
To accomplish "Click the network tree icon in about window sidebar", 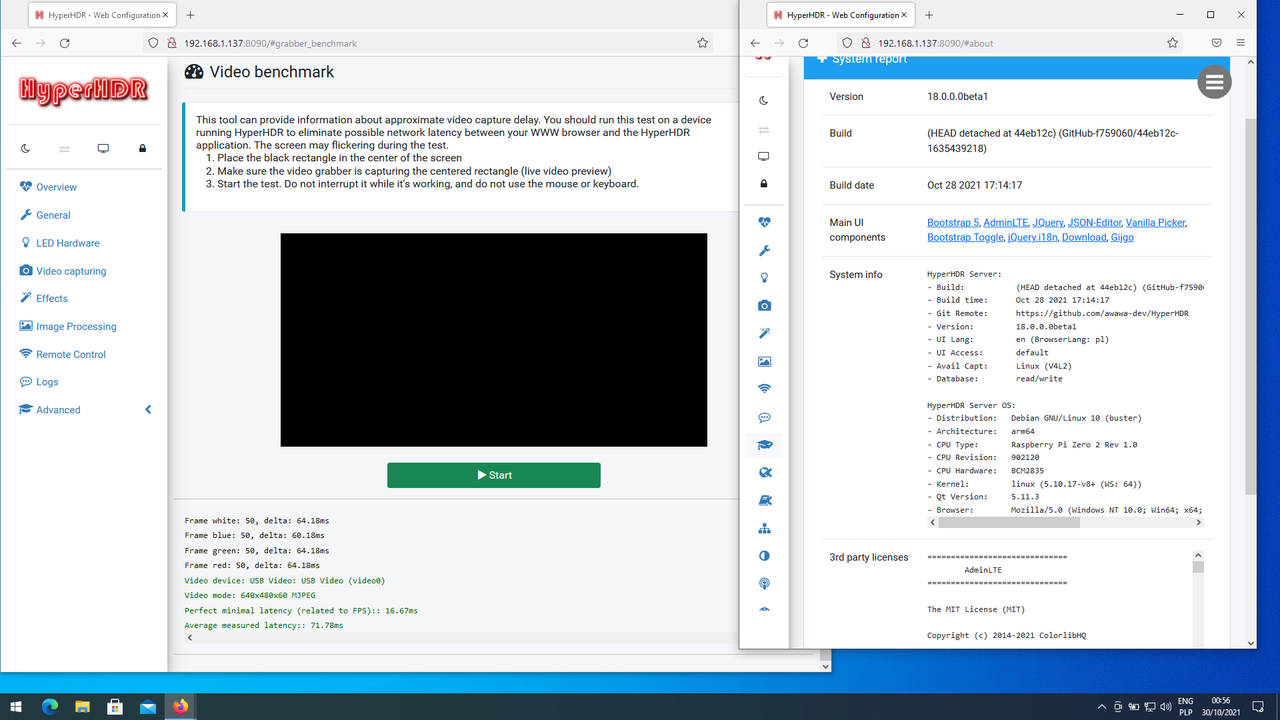I will point(764,528).
